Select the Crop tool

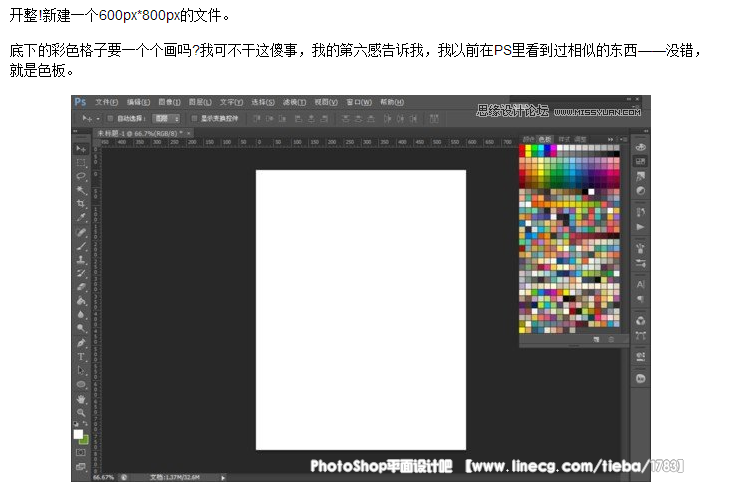pos(81,204)
